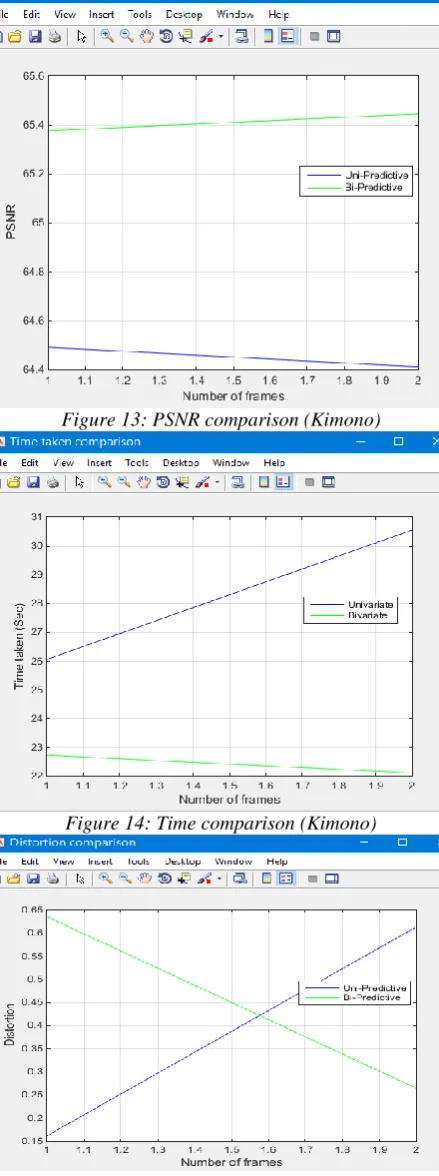Activate Zoom In tool in PSNR figure window
The image size is (439, 1176).
107,35
